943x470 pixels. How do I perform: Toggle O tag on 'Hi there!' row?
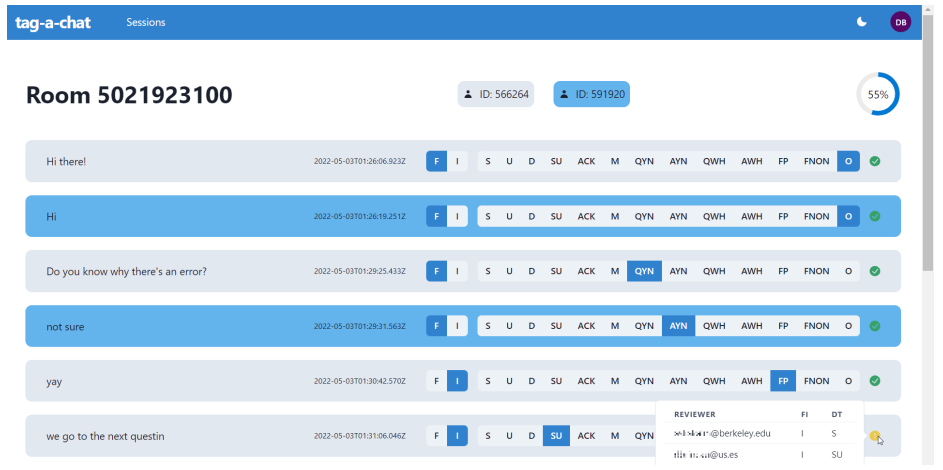click(x=848, y=161)
